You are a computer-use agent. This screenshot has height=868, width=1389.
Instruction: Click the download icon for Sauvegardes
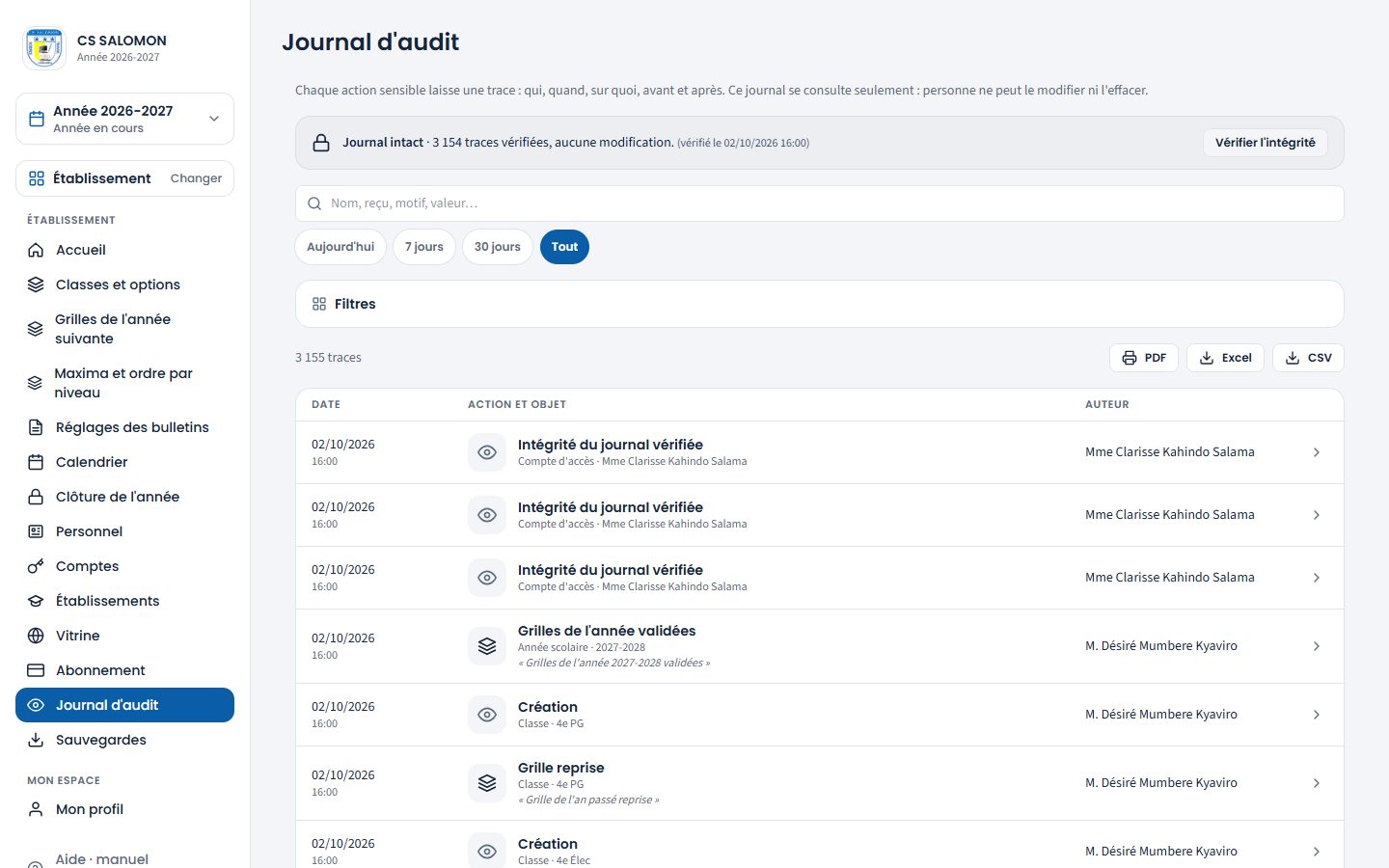[x=36, y=740]
